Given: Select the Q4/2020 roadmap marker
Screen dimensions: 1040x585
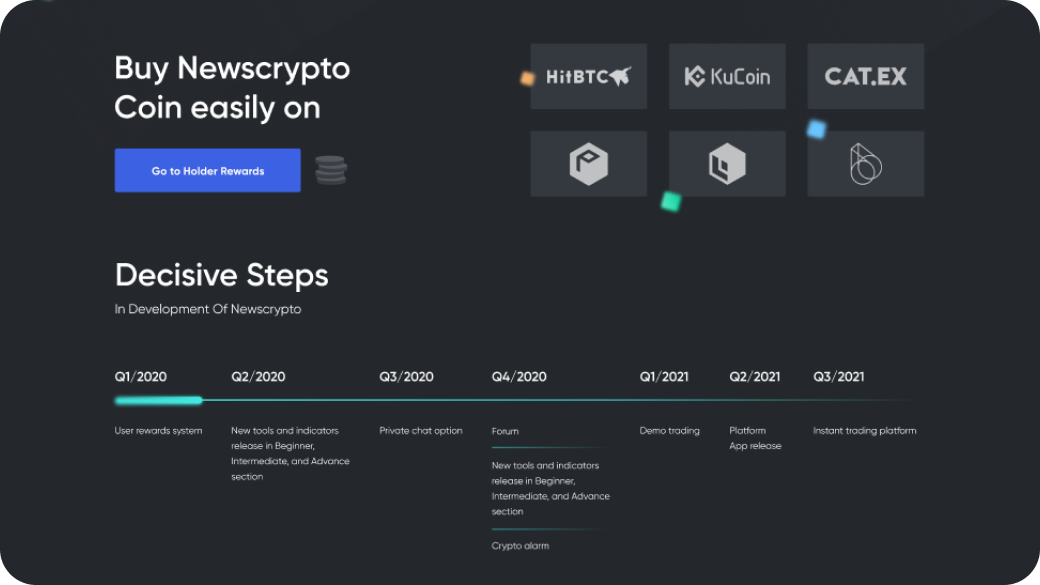Looking at the screenshot, I should (519, 377).
